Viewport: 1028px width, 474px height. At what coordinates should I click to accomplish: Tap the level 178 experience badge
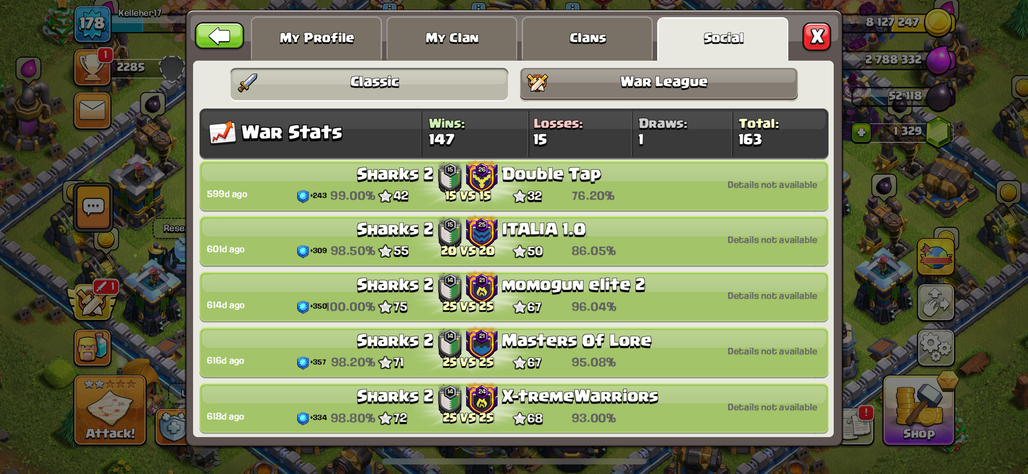(92, 24)
